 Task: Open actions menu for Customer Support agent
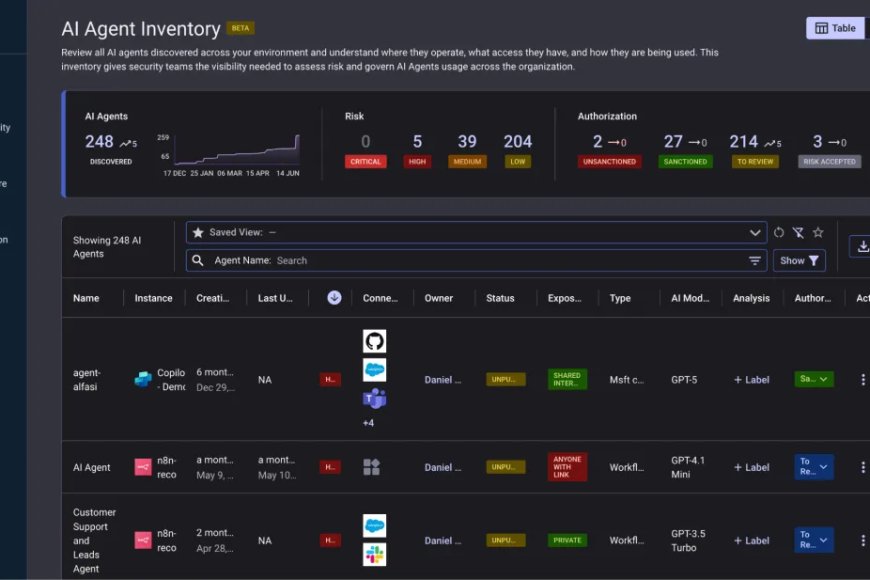click(x=863, y=540)
